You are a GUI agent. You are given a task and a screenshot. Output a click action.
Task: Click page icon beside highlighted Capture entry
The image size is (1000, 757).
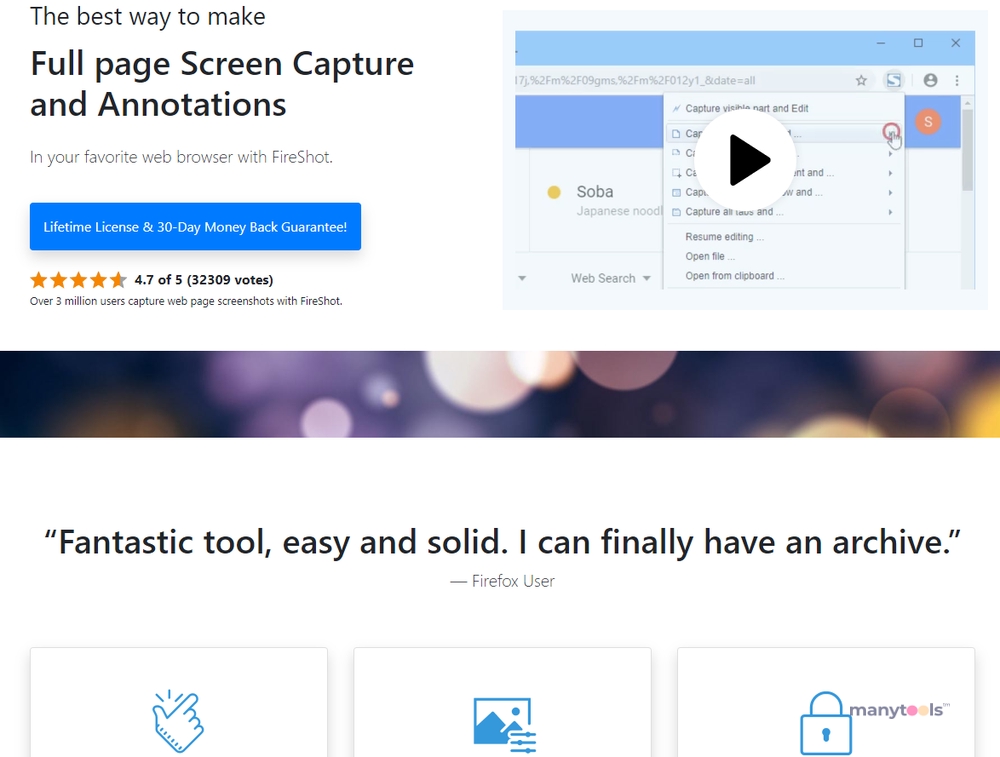[x=676, y=134]
